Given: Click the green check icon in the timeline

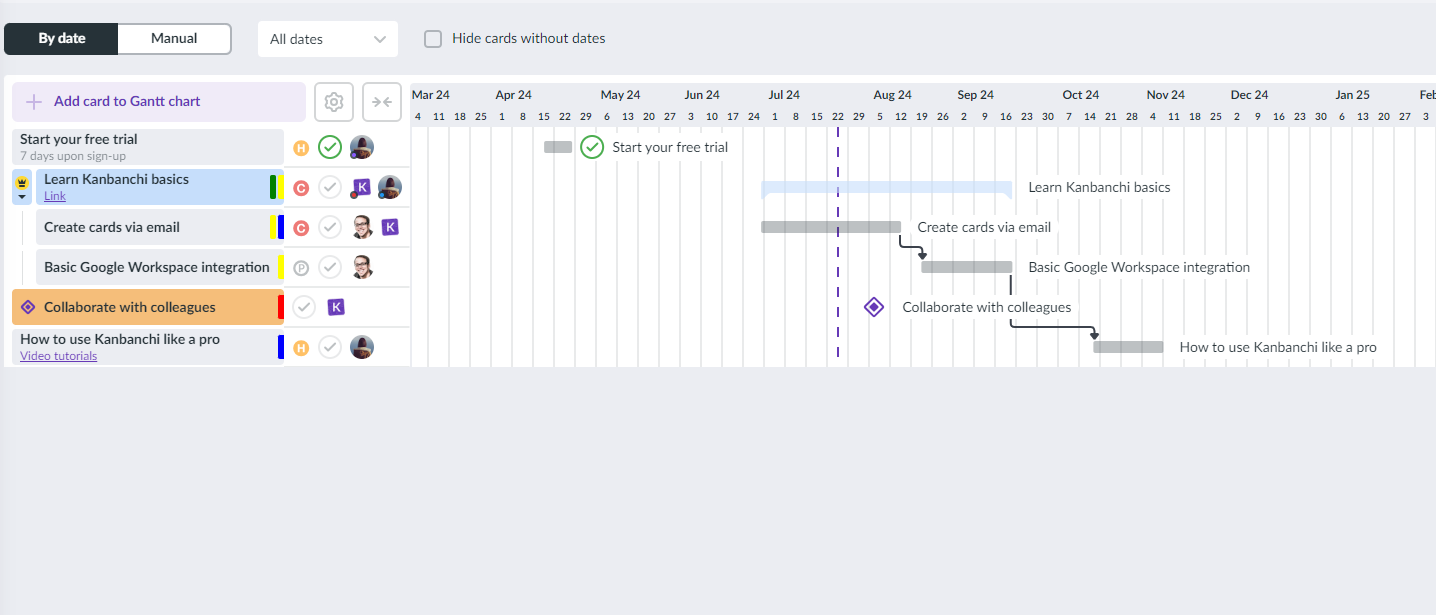Looking at the screenshot, I should [x=592, y=147].
